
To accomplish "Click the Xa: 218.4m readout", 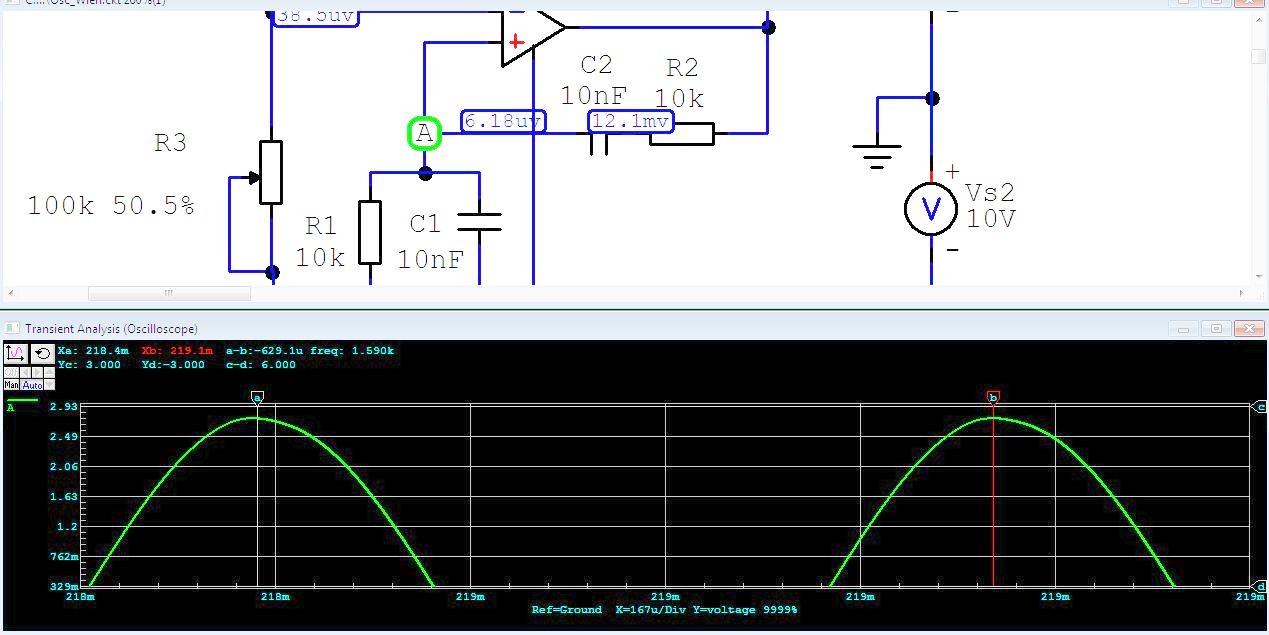I will click(93, 351).
